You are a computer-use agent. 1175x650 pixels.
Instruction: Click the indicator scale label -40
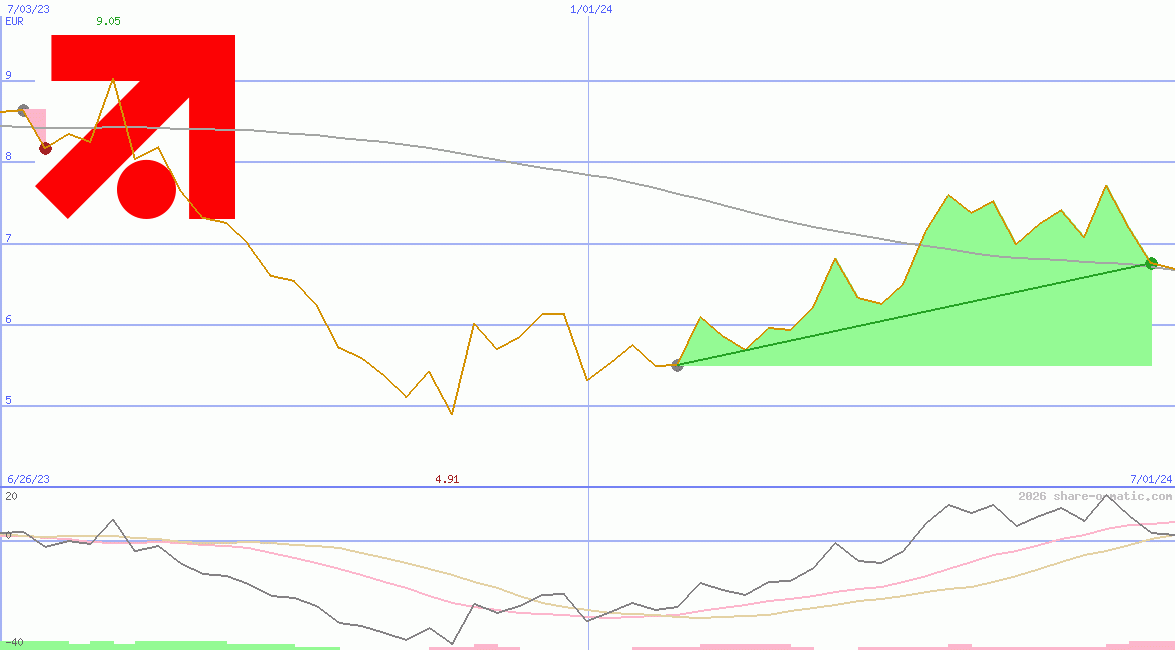(x=14, y=643)
